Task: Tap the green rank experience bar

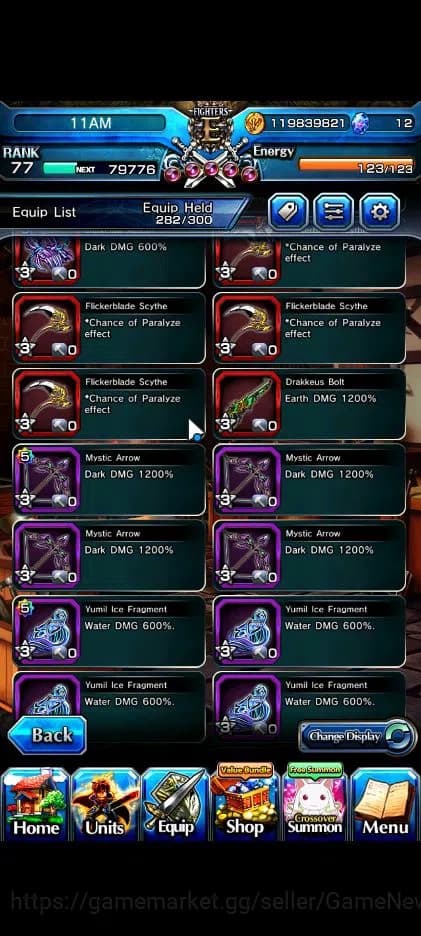Action: point(60,169)
